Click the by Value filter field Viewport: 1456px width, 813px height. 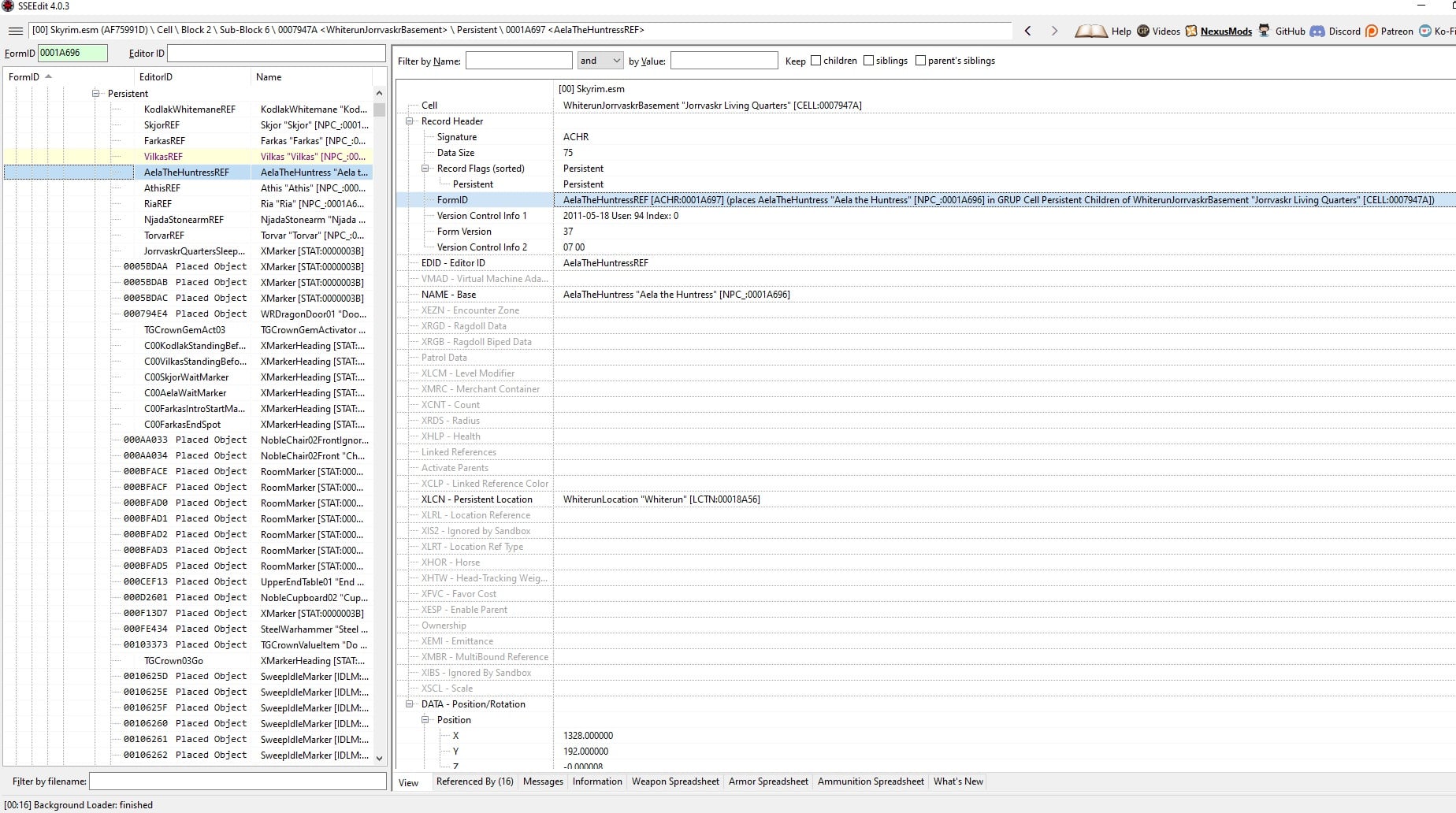click(x=724, y=61)
